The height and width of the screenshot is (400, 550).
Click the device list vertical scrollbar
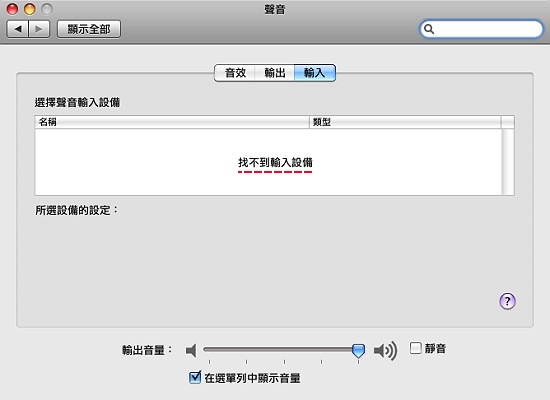pyautogui.click(x=508, y=161)
